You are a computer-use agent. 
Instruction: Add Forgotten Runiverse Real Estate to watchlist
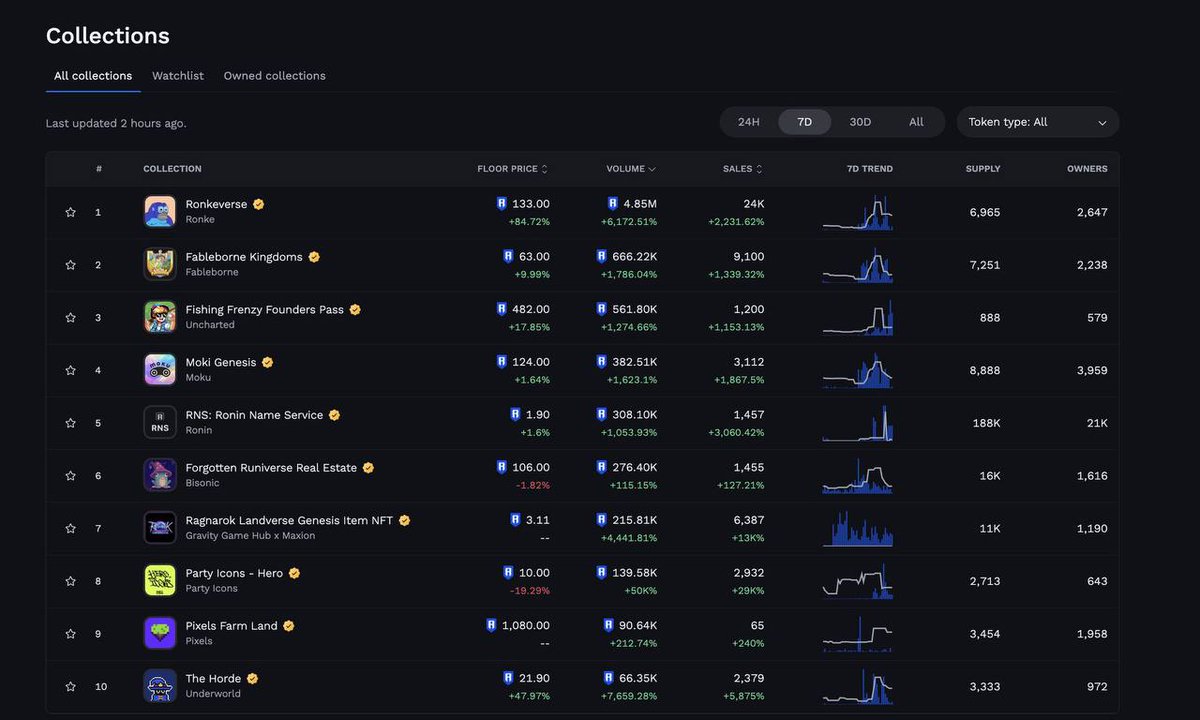71,476
